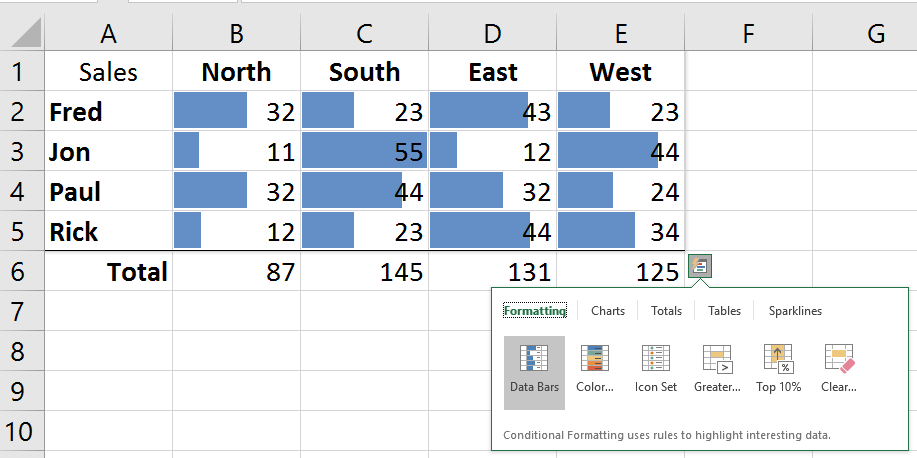Select the Greater Than formatting option
Screen dimensions: 917x458
[x=717, y=369]
